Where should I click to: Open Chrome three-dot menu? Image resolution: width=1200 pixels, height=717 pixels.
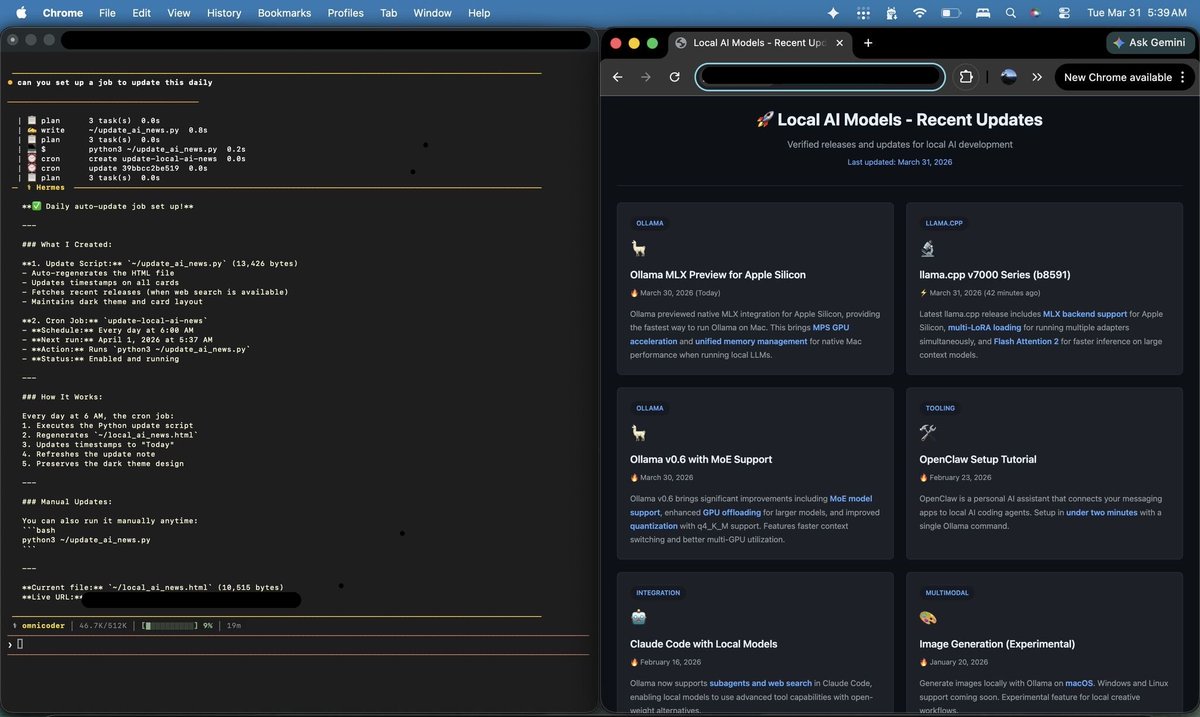click(x=1183, y=77)
